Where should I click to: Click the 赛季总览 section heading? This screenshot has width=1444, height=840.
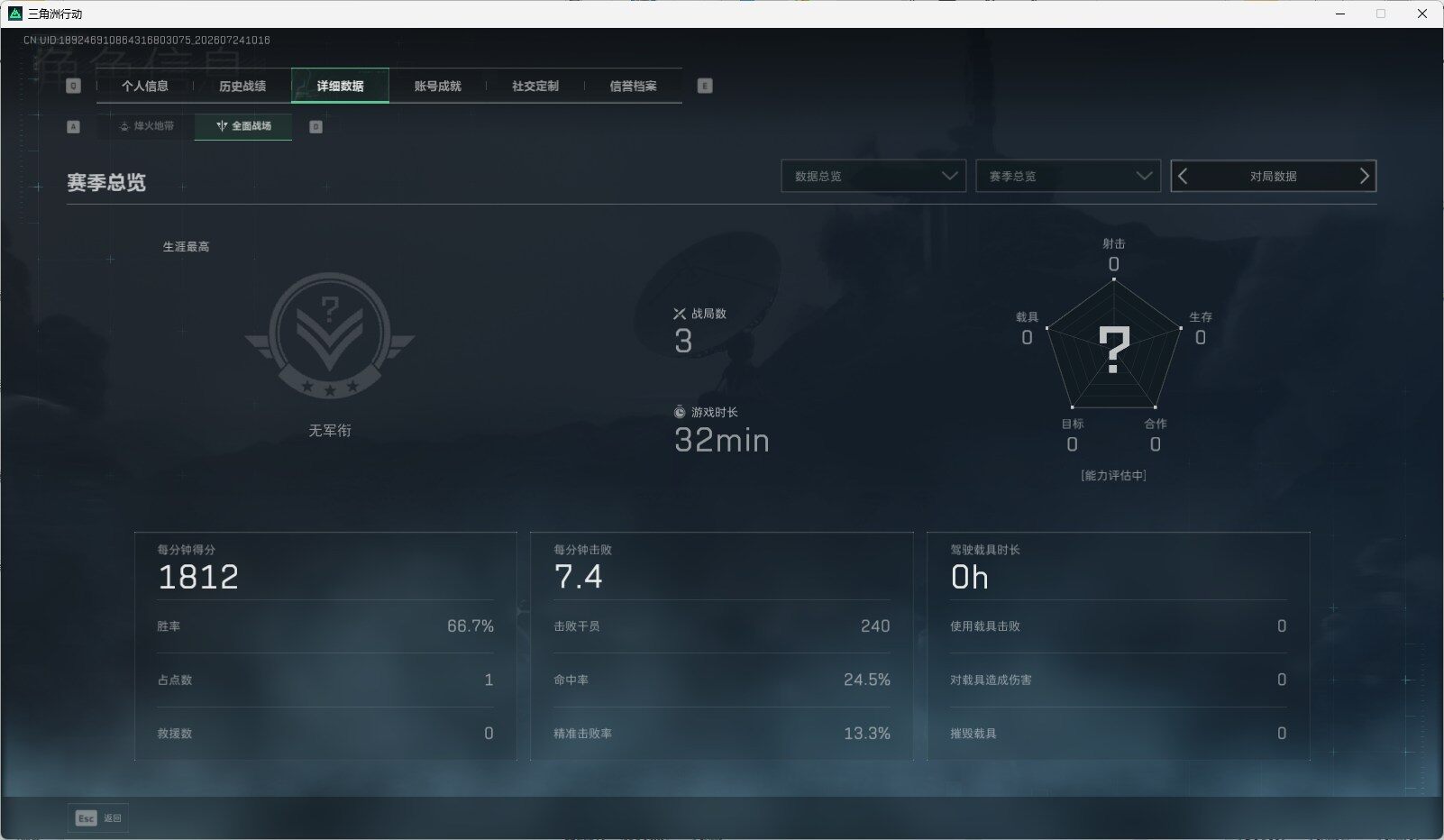pyautogui.click(x=106, y=182)
